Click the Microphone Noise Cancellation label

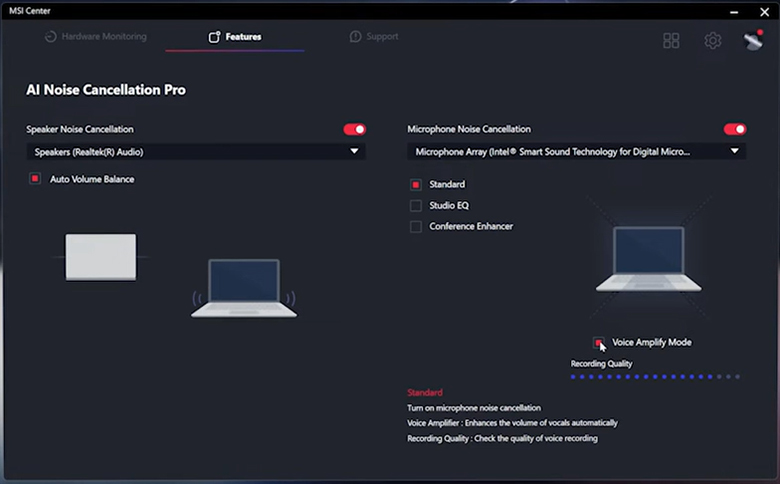point(469,129)
